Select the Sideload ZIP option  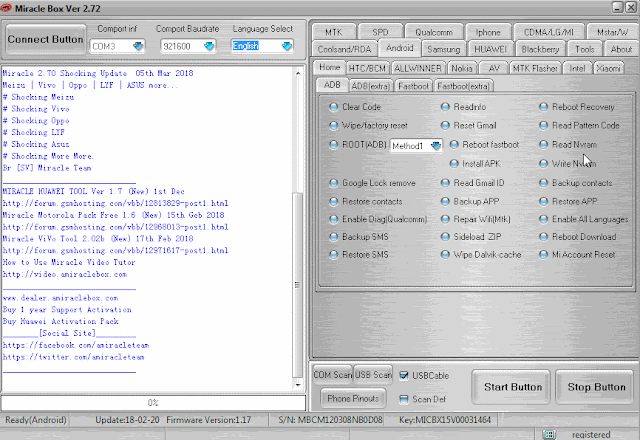coord(445,237)
